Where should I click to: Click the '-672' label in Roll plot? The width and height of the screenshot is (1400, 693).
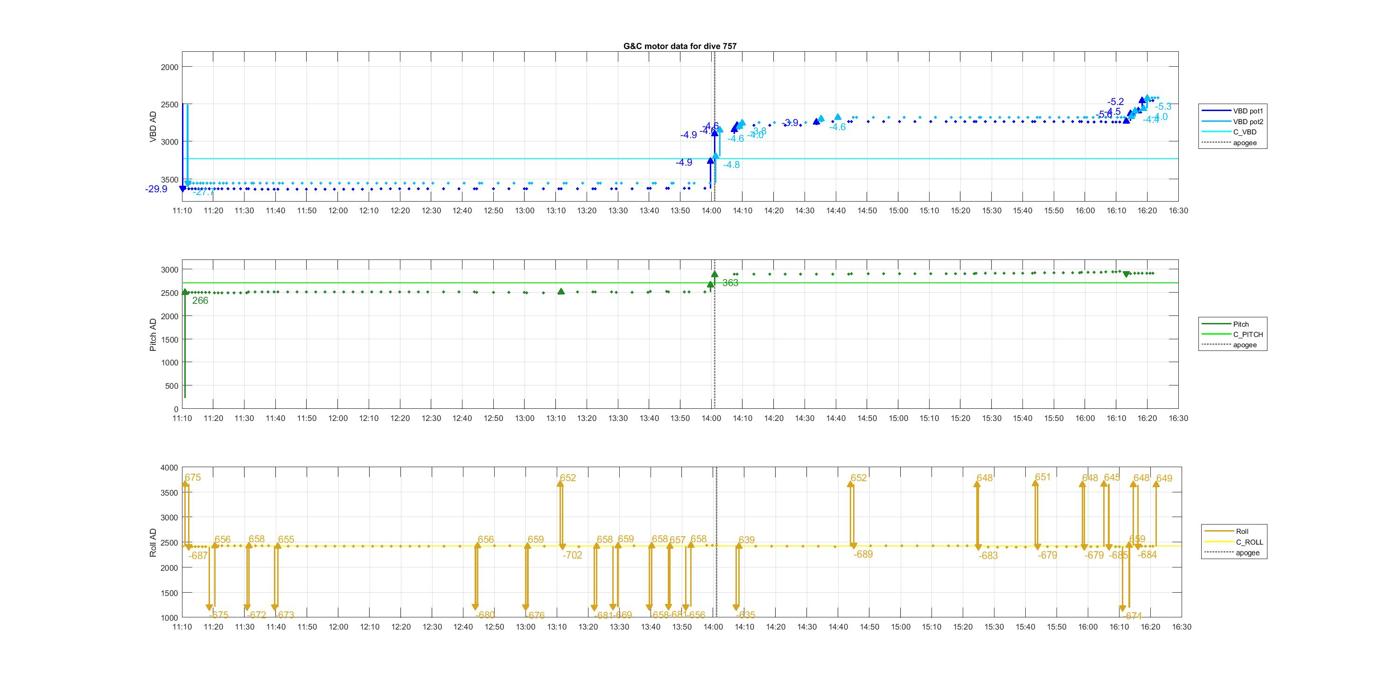coord(257,615)
